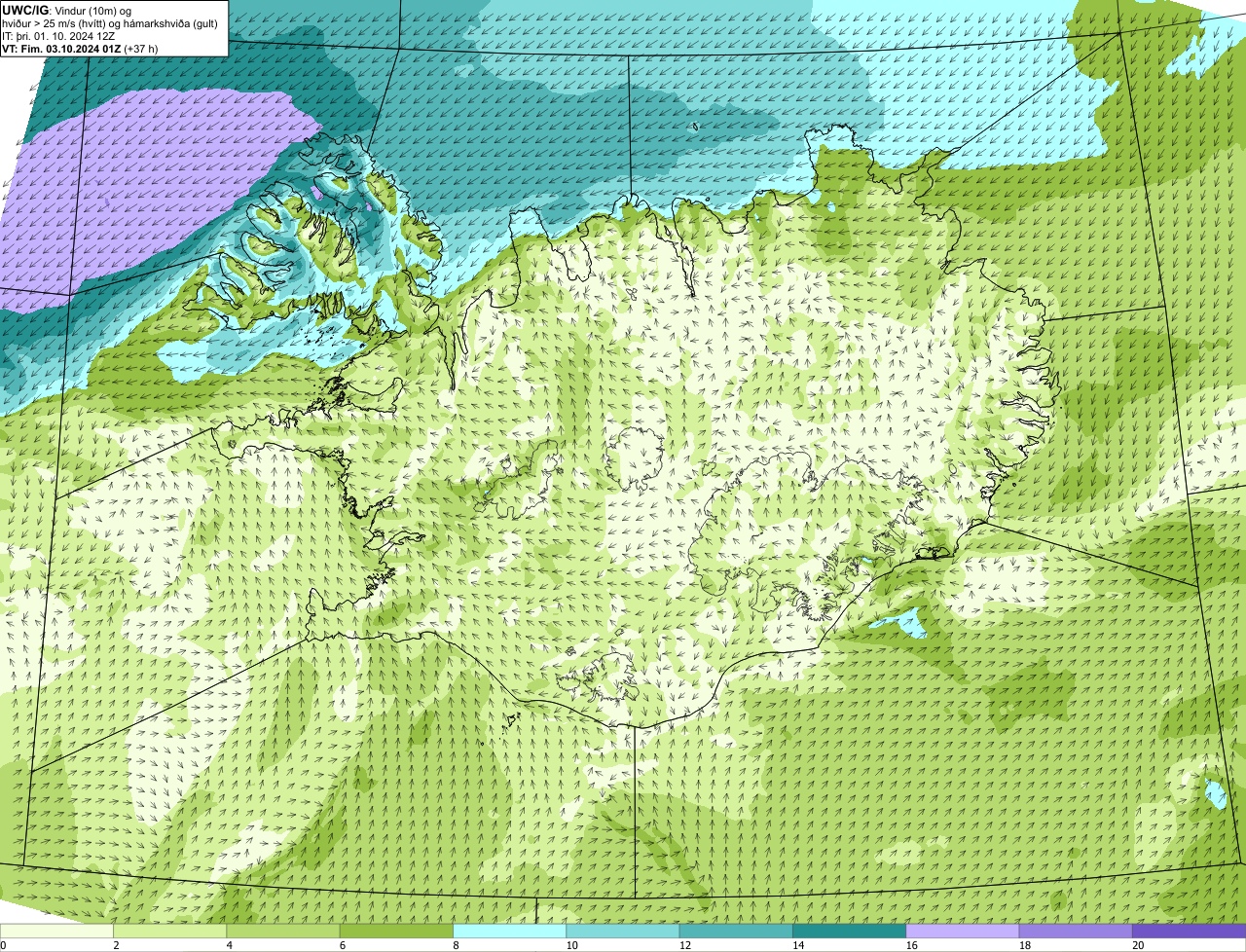Select the line "hviður > 25 m/s (hvítt) og hámarkshviða (gult)"
The height and width of the screenshot is (952, 1246).
pyautogui.click(x=110, y=23)
